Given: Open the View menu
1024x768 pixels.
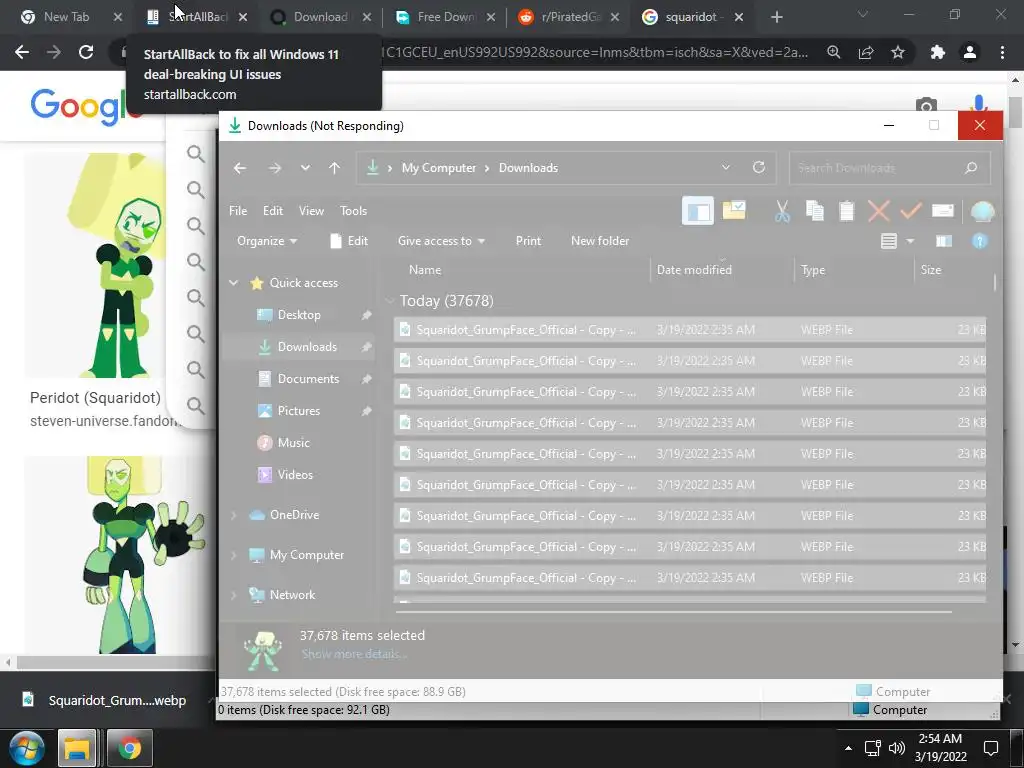Looking at the screenshot, I should [x=312, y=211].
